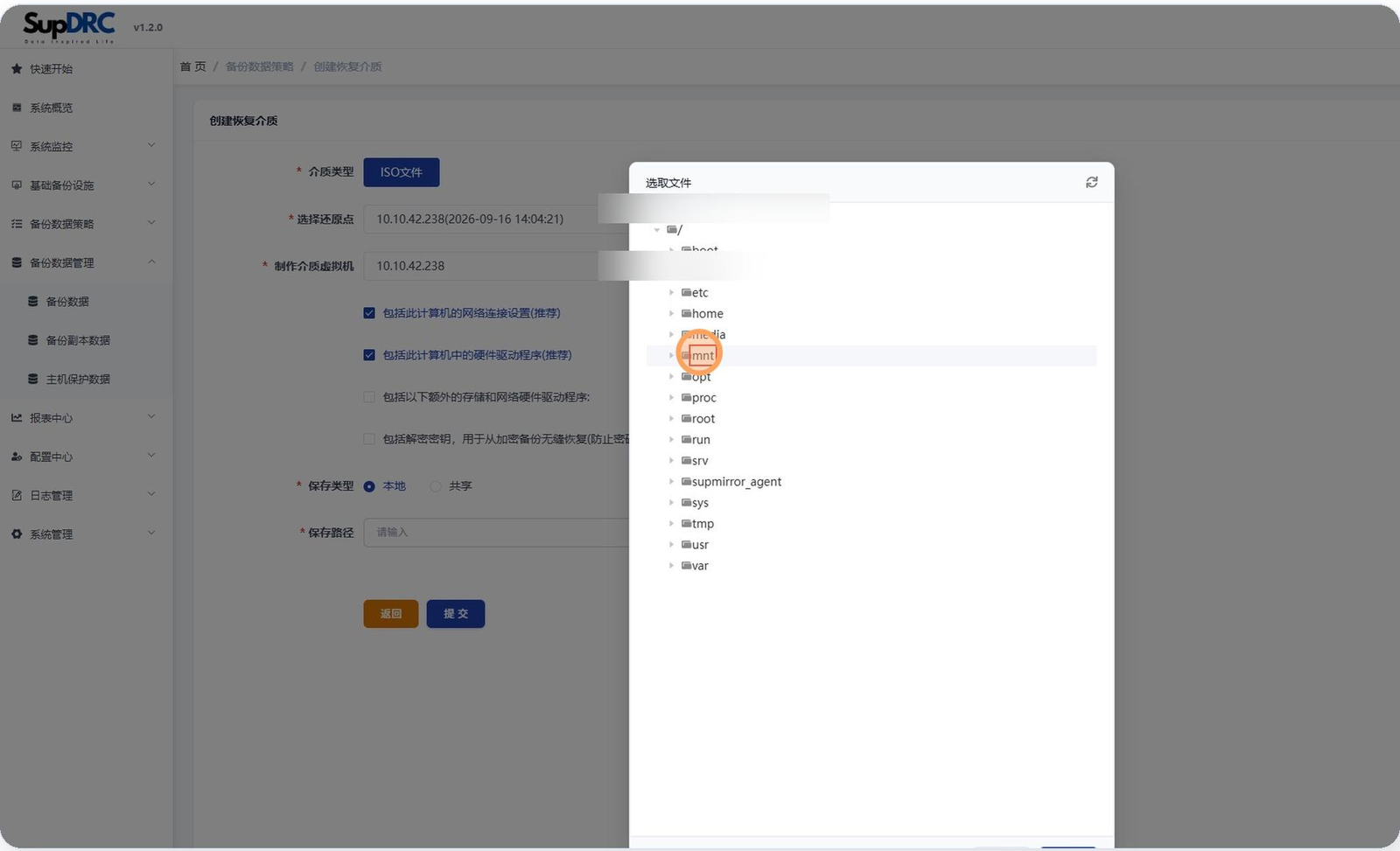Select the root folder in tree
Image resolution: width=1400 pixels, height=851 pixels.
tap(703, 419)
